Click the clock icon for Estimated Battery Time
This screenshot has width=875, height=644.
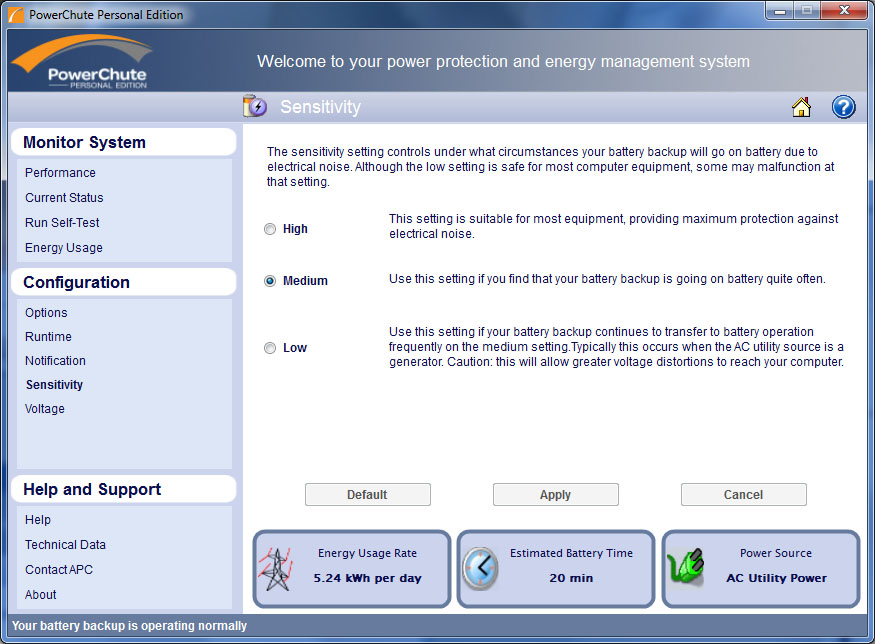[x=480, y=569]
